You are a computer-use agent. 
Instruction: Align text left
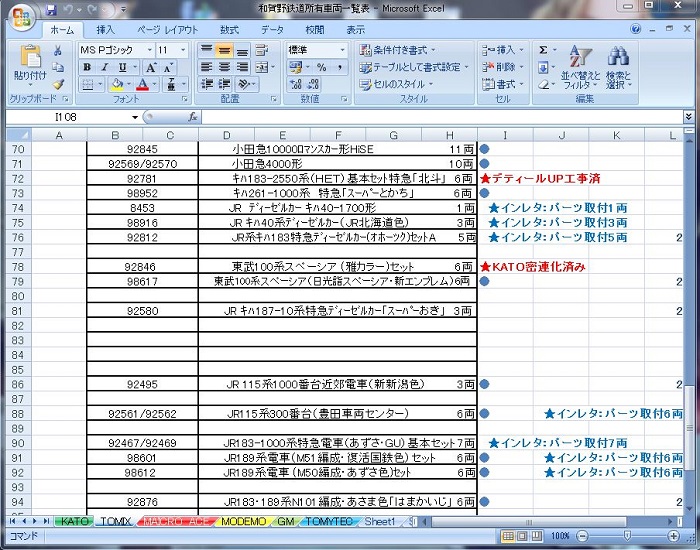(x=206, y=67)
